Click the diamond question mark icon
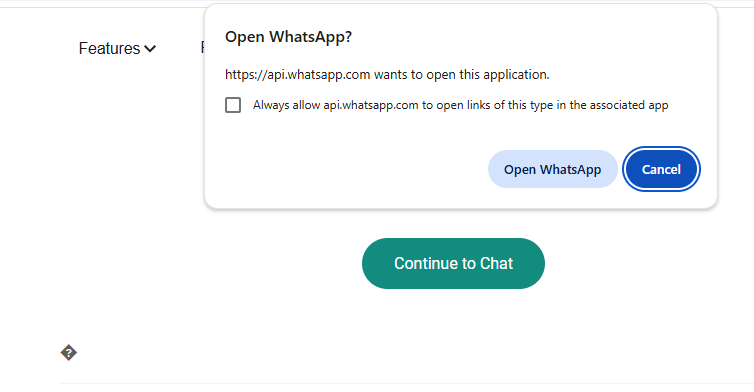754x392 pixels. (x=69, y=353)
